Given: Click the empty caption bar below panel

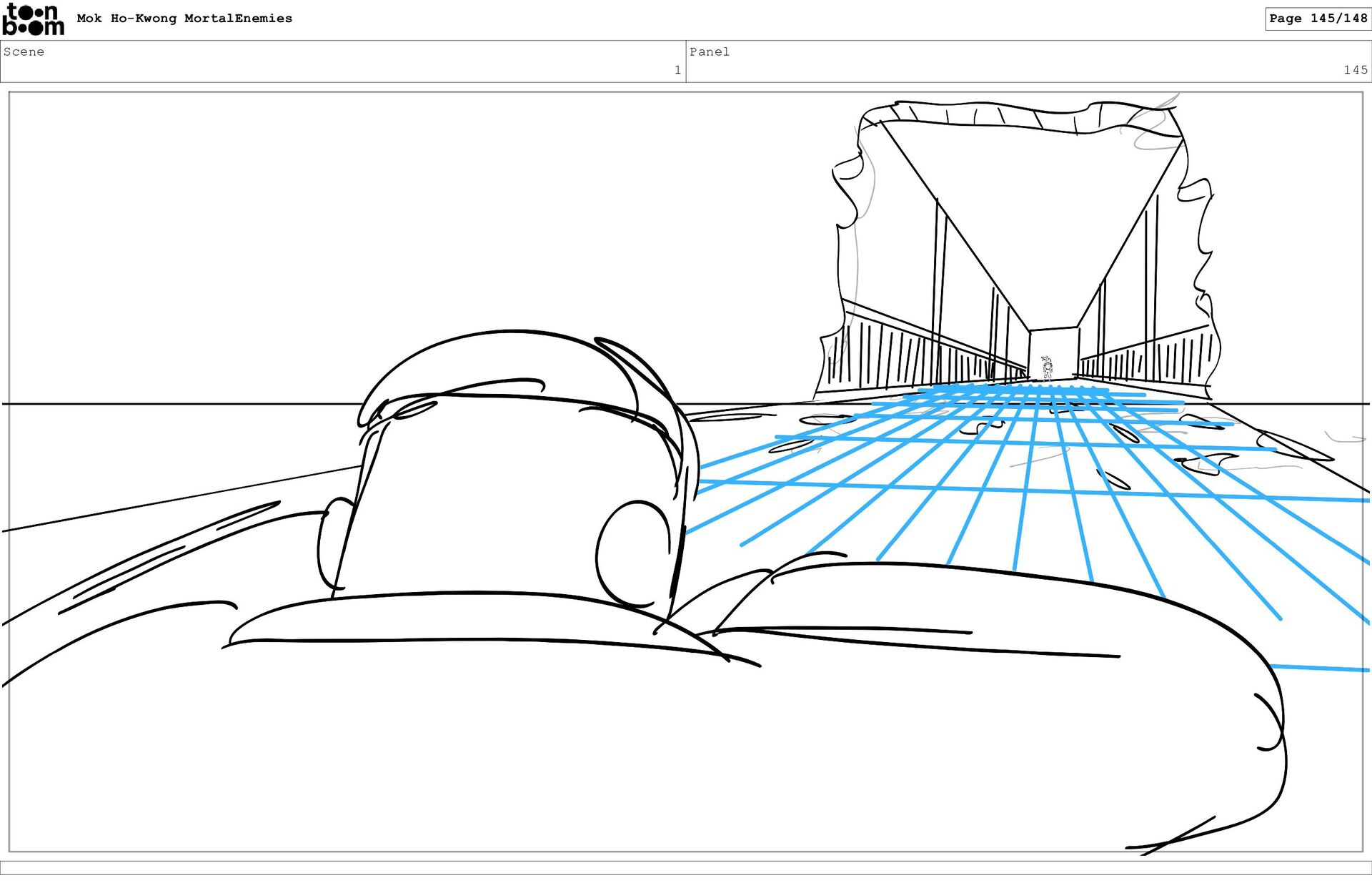Looking at the screenshot, I should coord(686,867).
